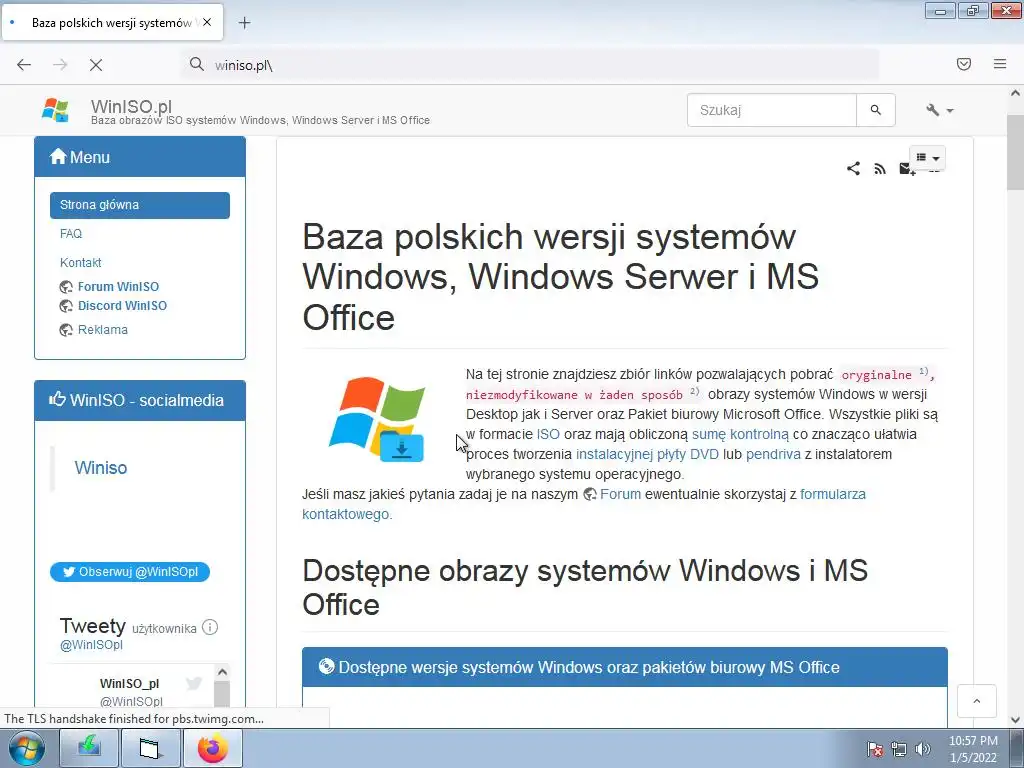This screenshot has width=1024, height=768.
Task: Stop the page loading with the X button
Action: pos(96,65)
